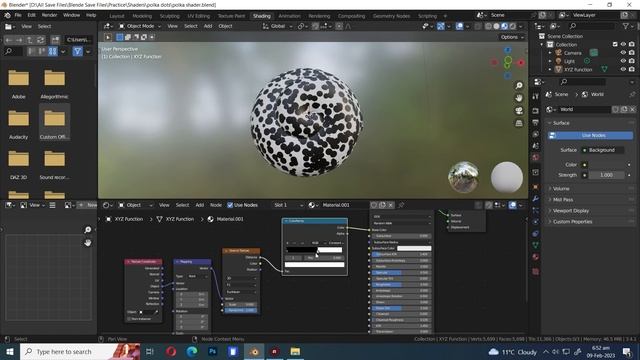Open Audacity folder in file browser

click(19, 124)
